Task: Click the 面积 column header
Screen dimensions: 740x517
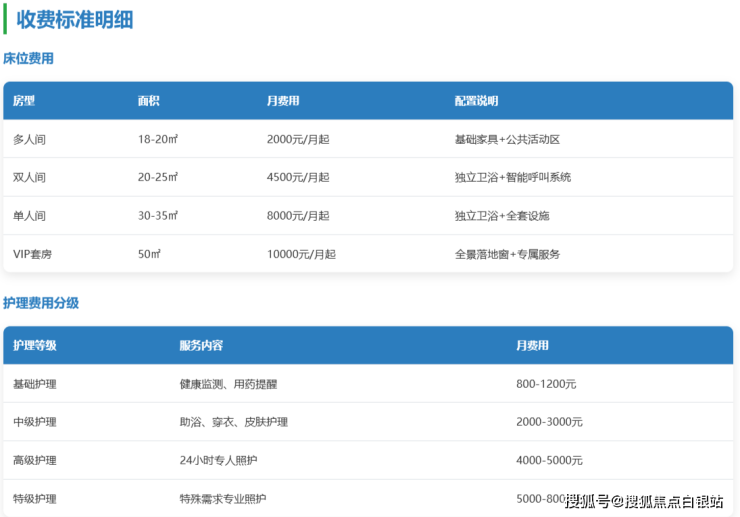Action: [x=149, y=101]
